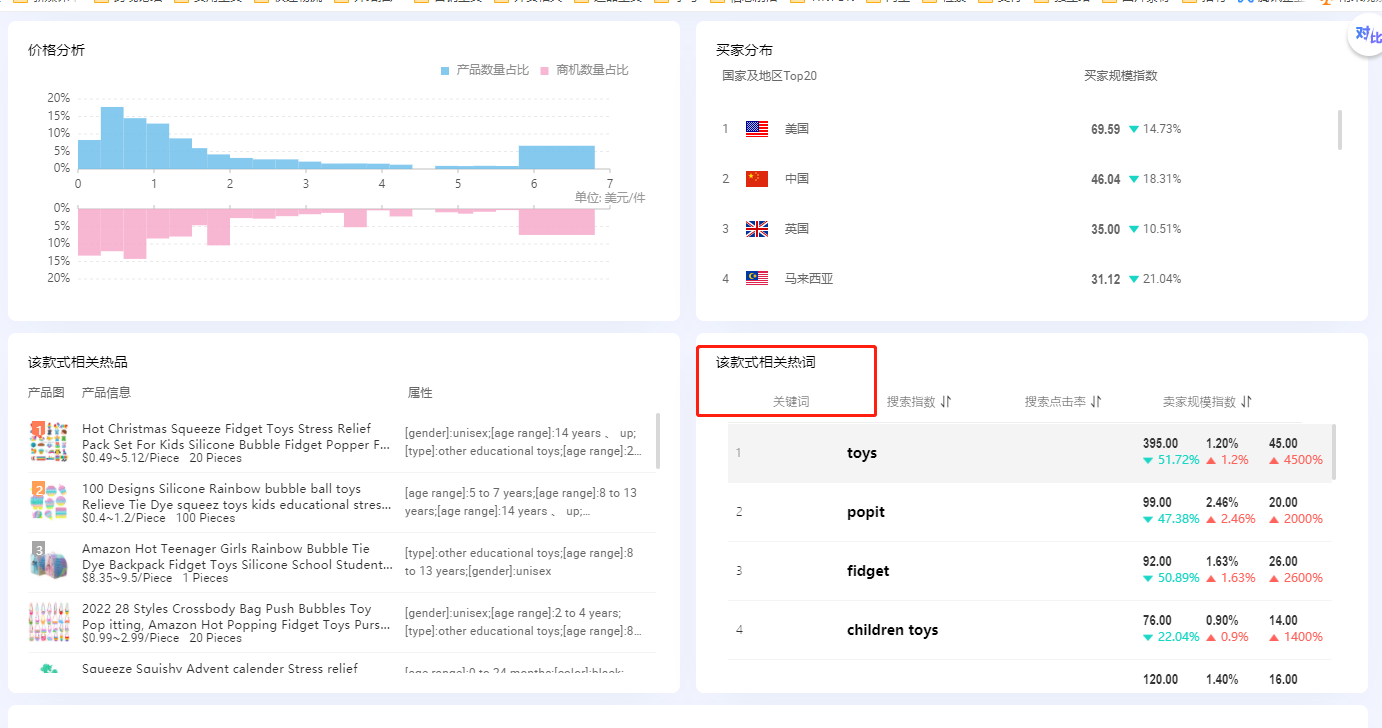Viewport: 1382px width, 728px height.
Task: Click the China flag icon next to 中国
Action: pos(756,178)
